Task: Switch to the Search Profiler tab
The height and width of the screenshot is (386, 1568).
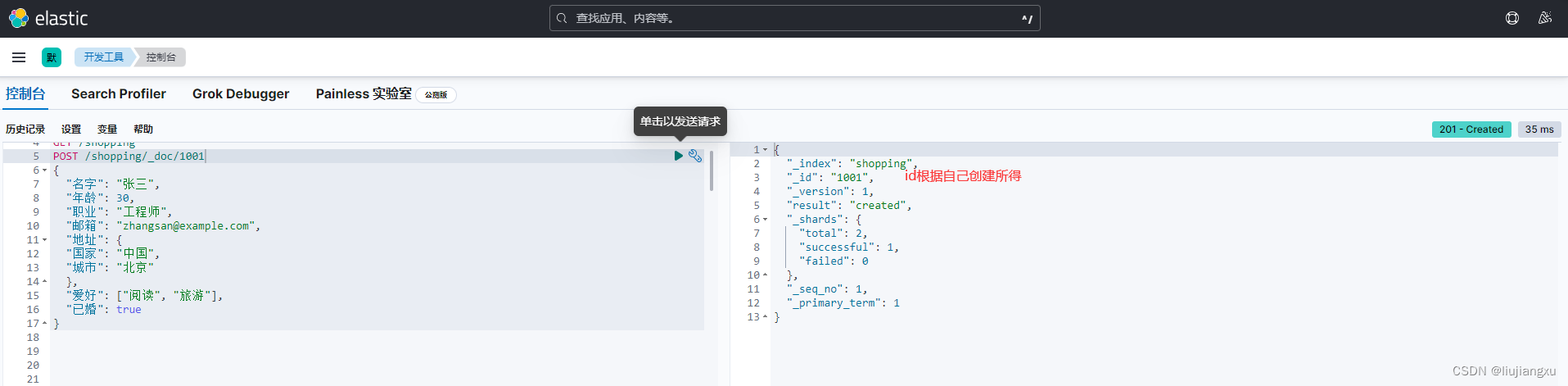Action: point(119,93)
